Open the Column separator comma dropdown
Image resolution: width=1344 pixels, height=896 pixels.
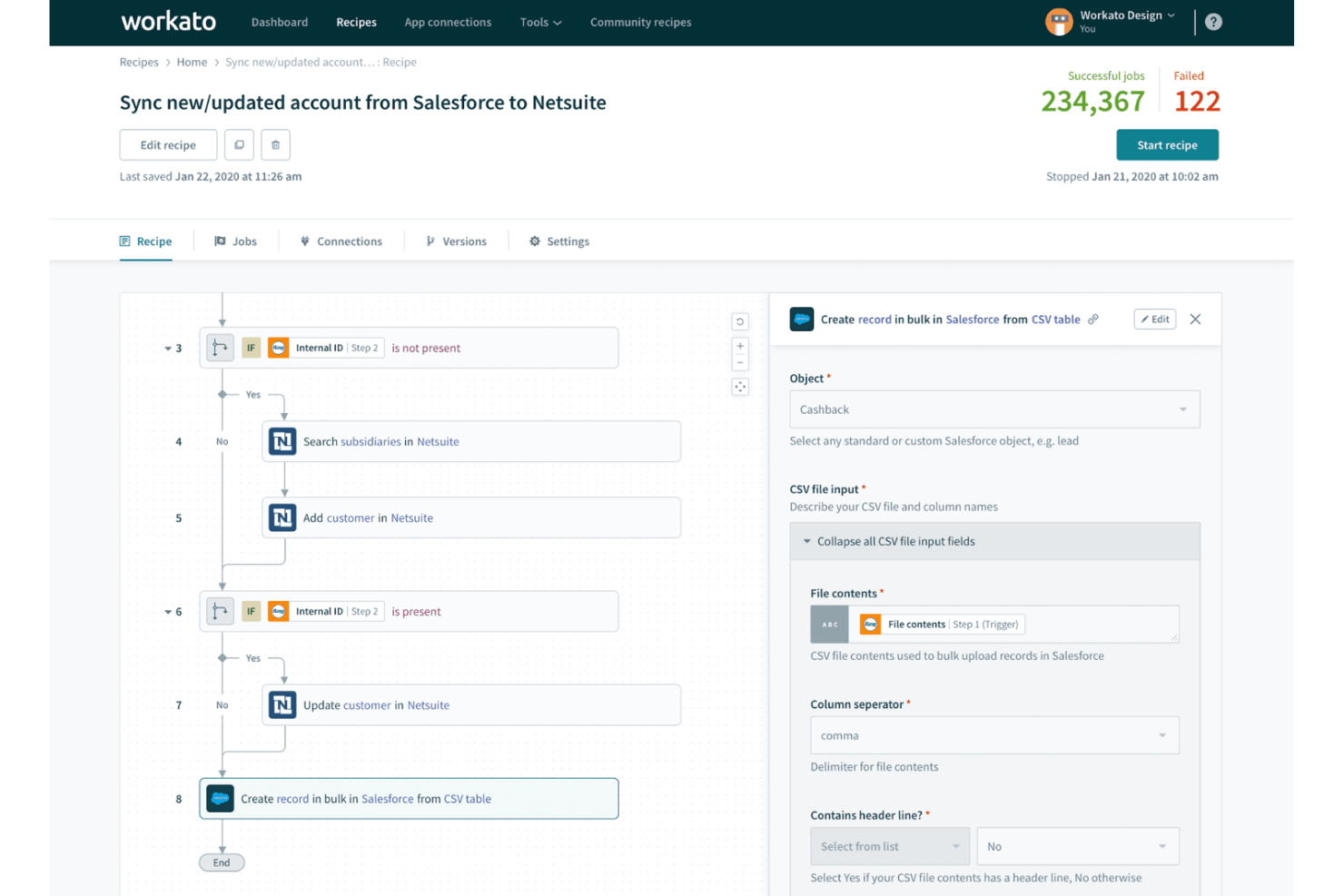pyautogui.click(x=994, y=735)
